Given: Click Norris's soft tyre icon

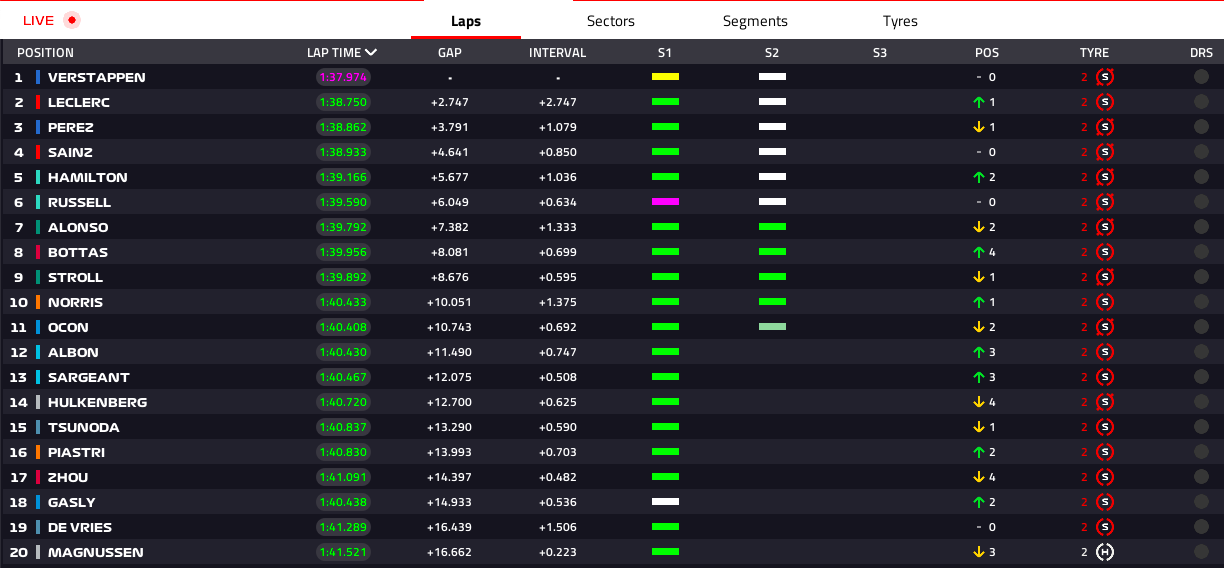Looking at the screenshot, I should click(x=1105, y=302).
